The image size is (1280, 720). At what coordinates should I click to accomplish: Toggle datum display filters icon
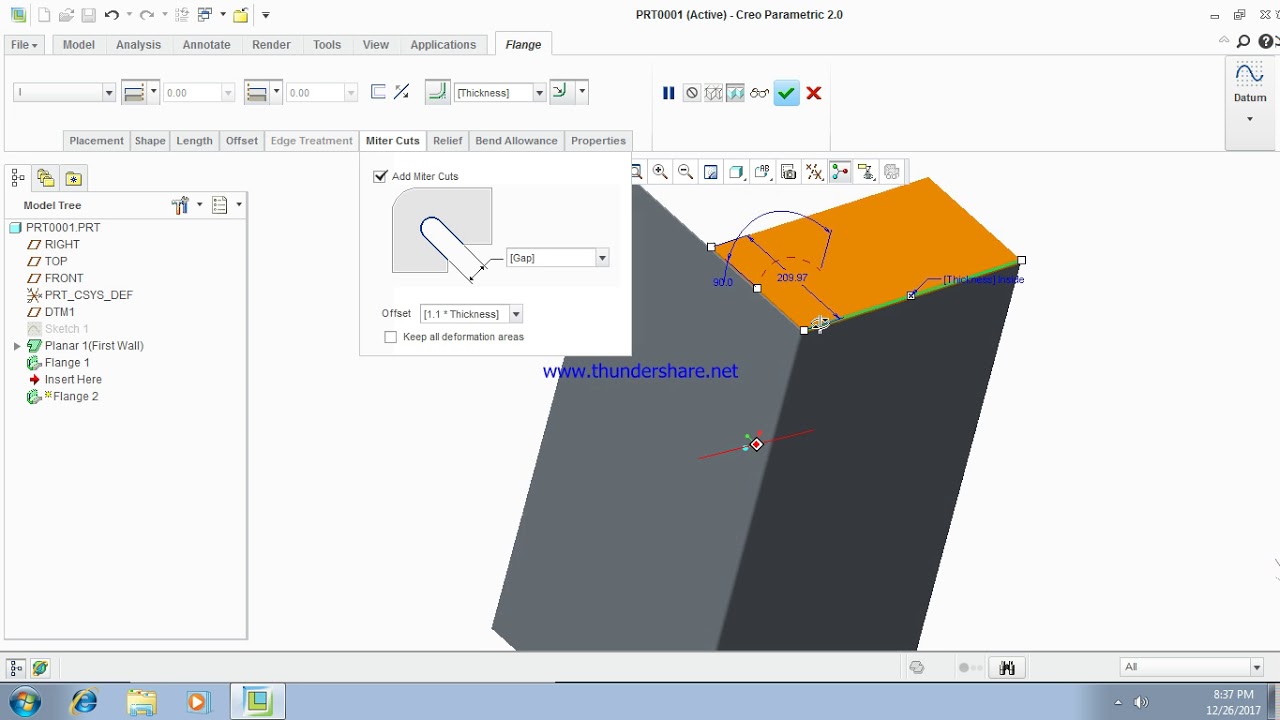click(x=814, y=172)
